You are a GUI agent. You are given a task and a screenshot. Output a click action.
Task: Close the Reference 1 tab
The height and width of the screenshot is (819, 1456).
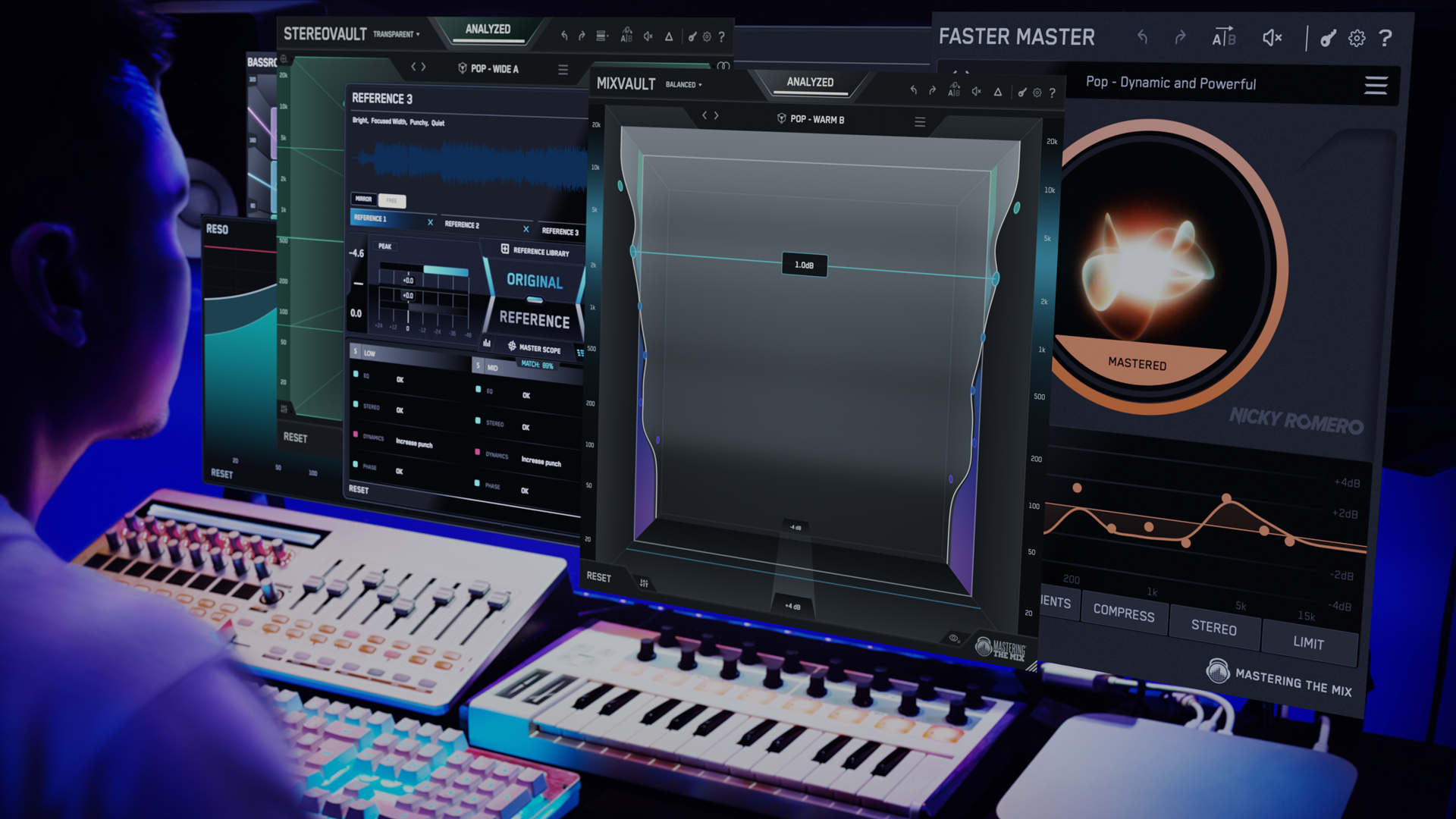pos(430,222)
